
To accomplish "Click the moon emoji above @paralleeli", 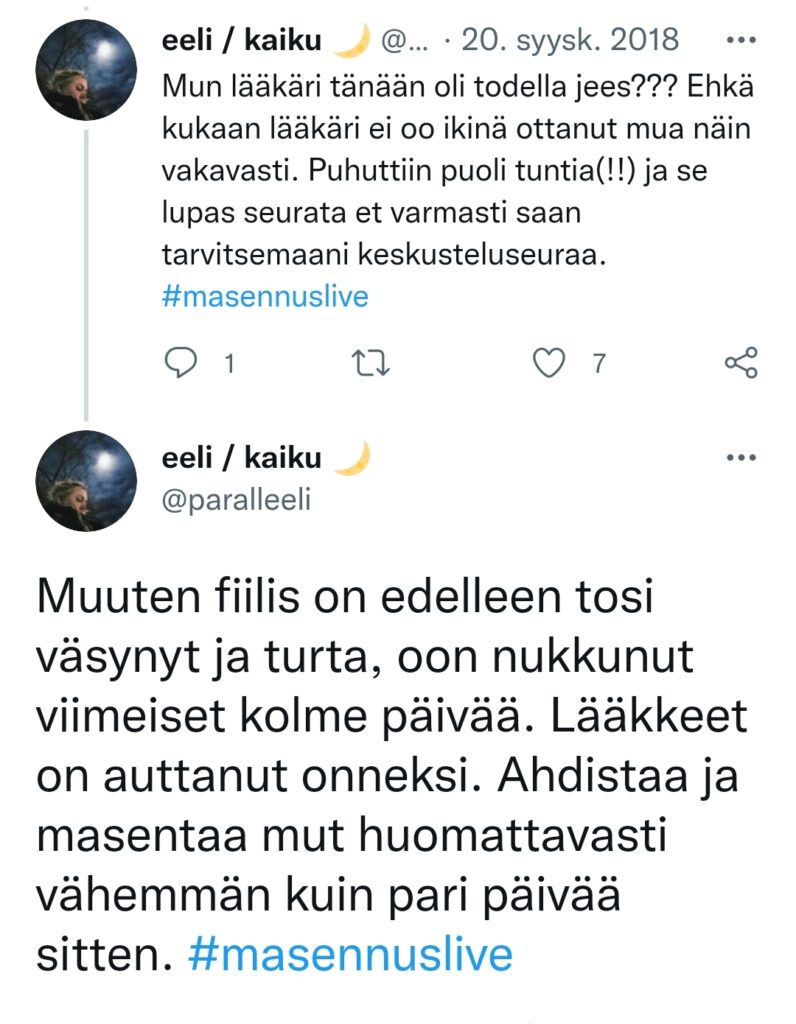I will tap(351, 457).
